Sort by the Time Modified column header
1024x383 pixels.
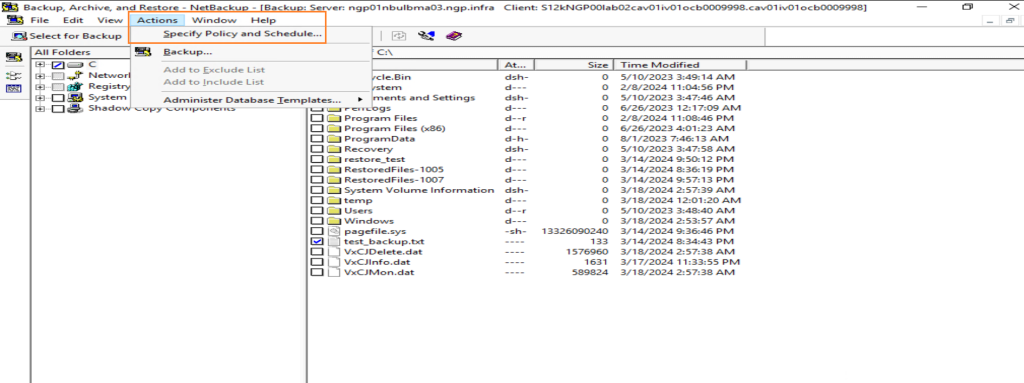point(680,65)
